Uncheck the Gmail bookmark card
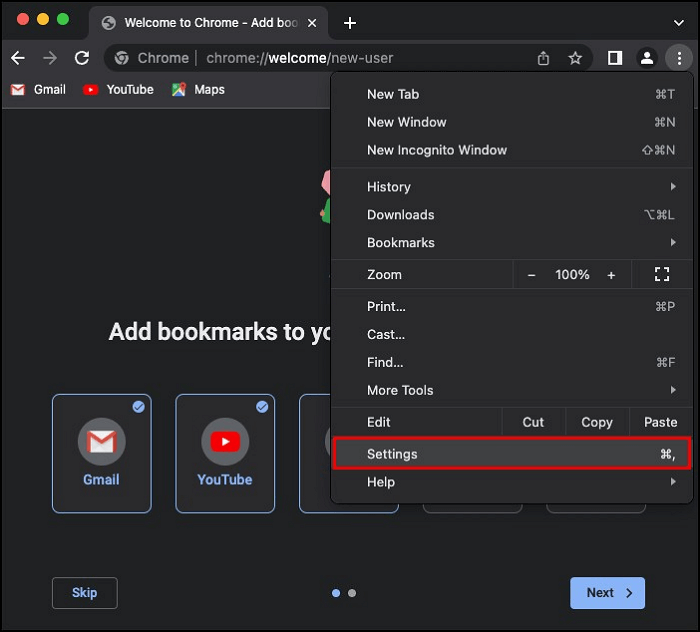The image size is (700, 632). 101,453
